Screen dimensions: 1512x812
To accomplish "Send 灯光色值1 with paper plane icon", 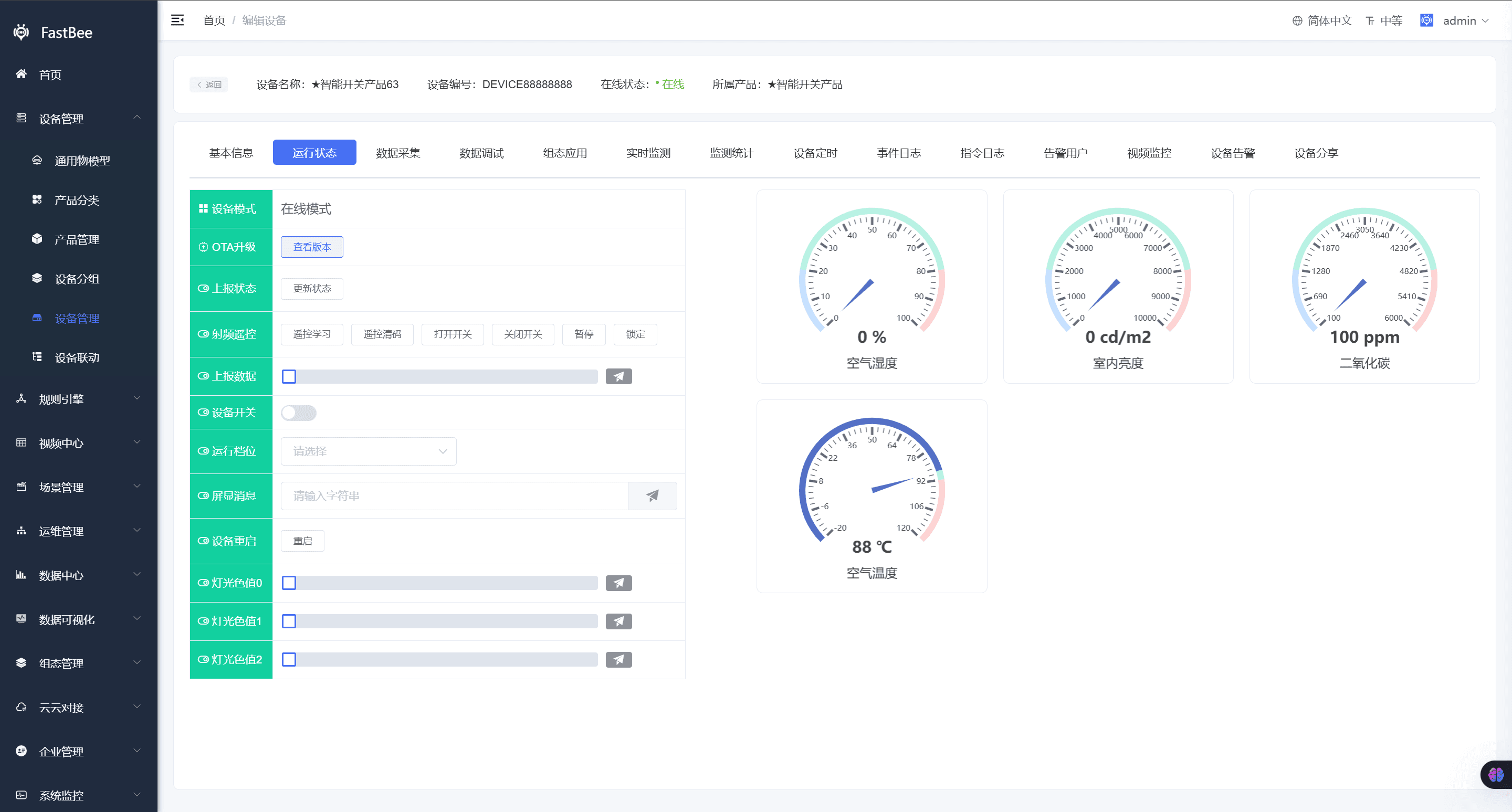I will [x=618, y=621].
